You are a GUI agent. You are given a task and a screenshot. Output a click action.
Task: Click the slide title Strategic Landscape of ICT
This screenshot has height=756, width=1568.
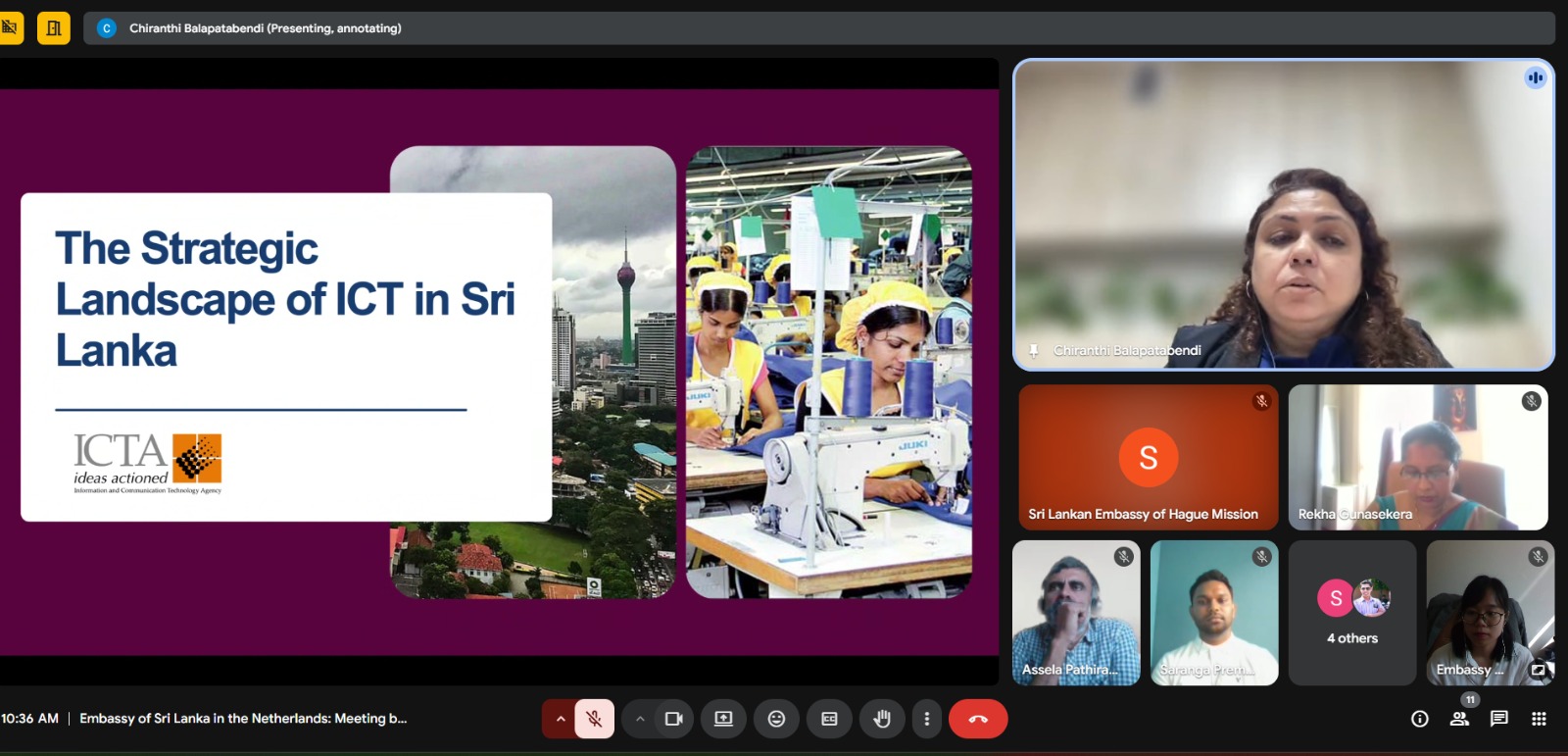(285, 299)
